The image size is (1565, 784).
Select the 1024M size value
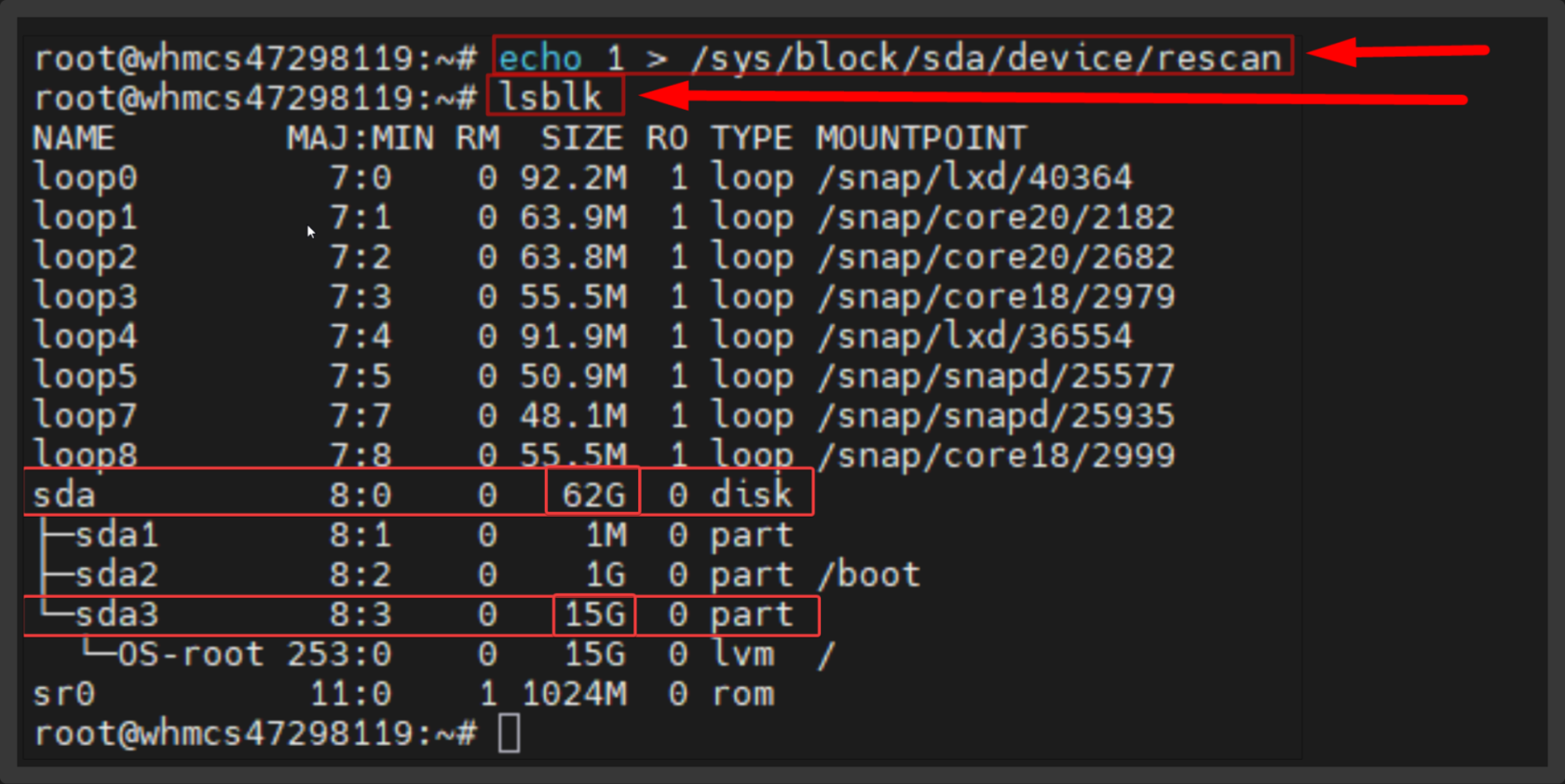[574, 695]
